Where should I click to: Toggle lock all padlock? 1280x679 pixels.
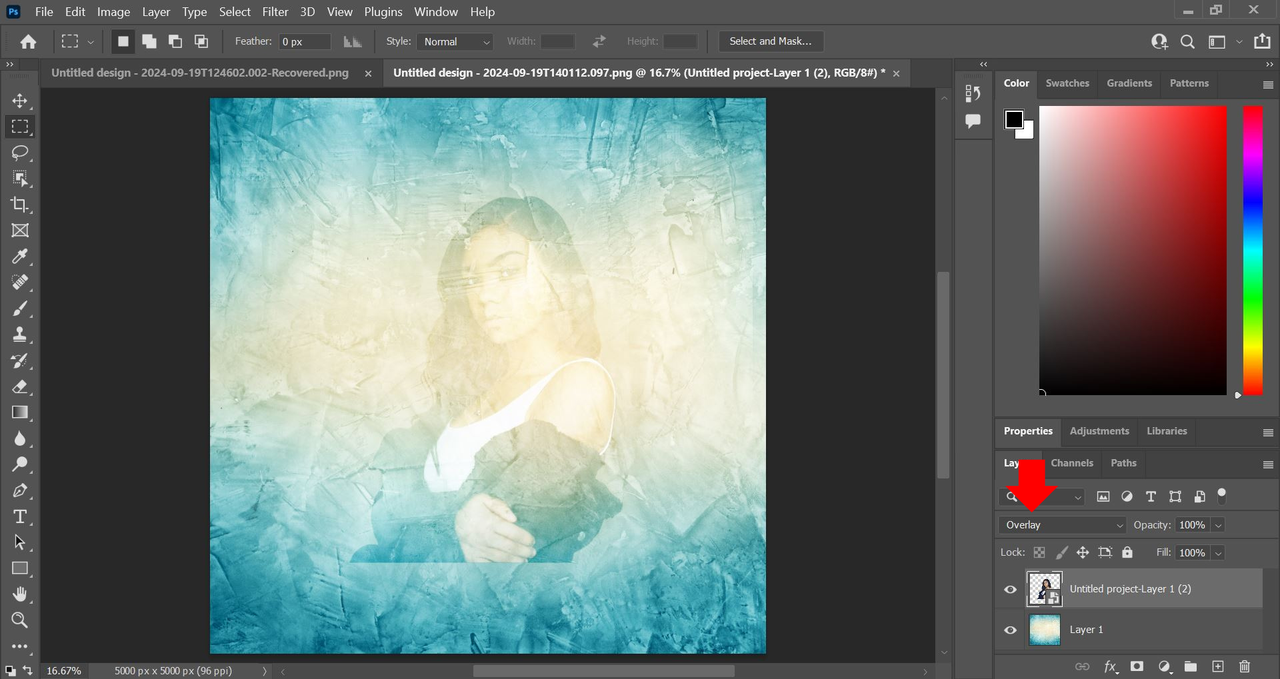pos(1127,552)
